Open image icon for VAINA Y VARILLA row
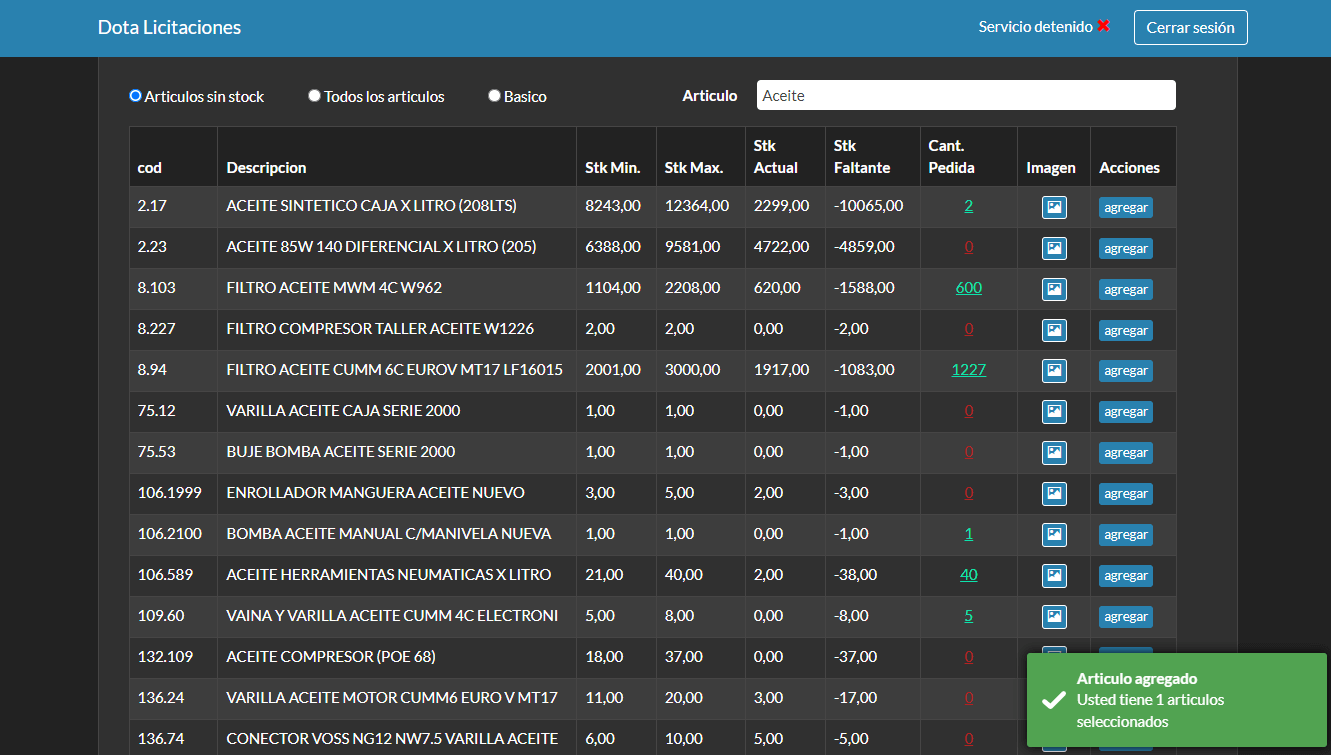This screenshot has height=755, width=1331. [1054, 617]
